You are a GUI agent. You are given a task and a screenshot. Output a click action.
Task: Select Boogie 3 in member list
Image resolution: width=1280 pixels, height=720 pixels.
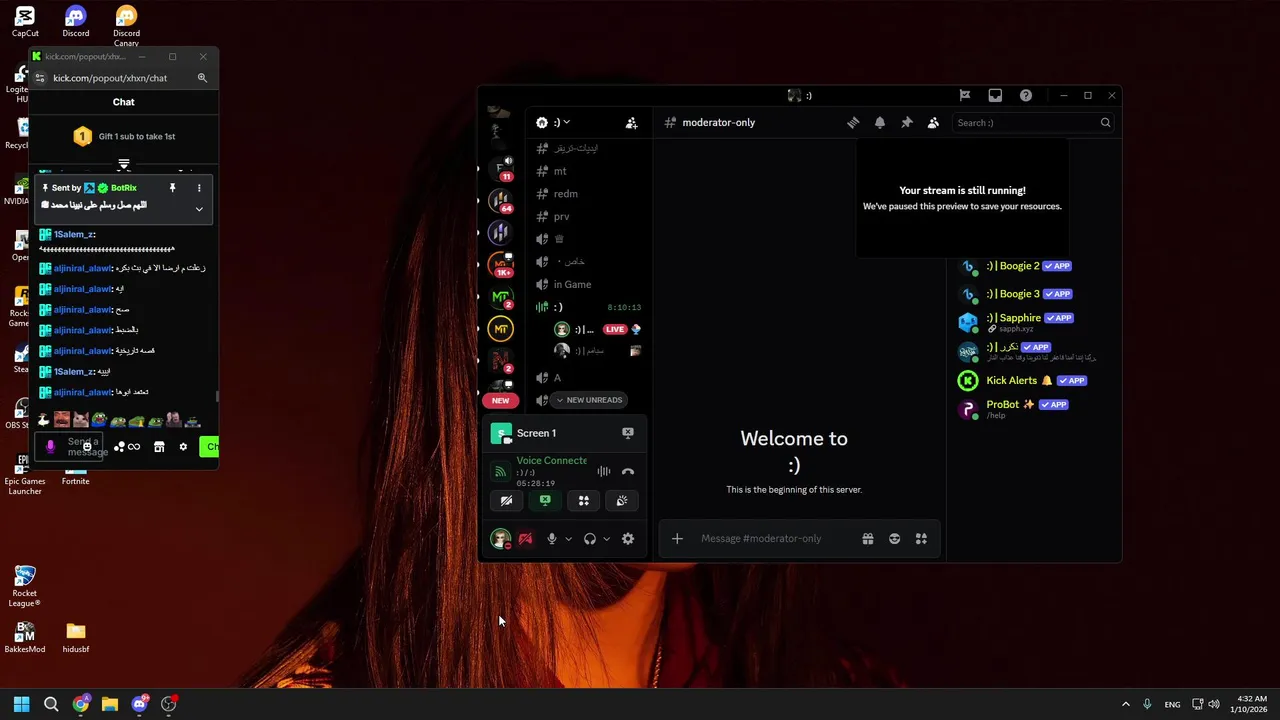[x=1034, y=294]
